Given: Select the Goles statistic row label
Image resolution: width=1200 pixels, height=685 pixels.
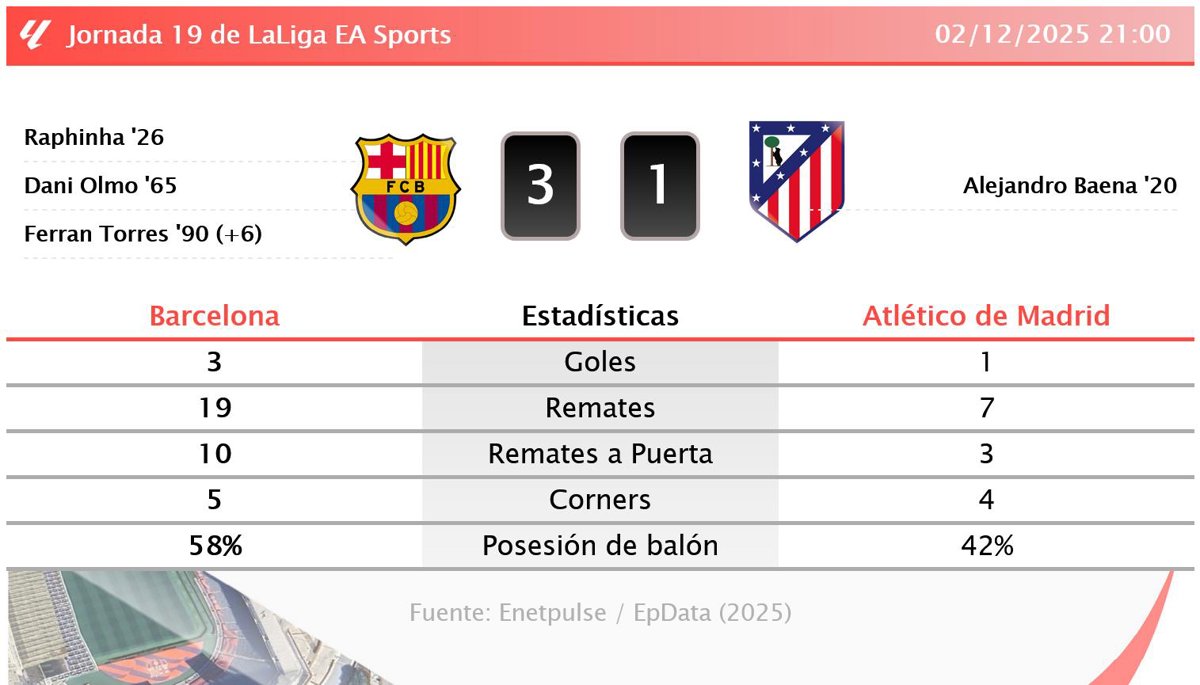Looking at the screenshot, I should (x=600, y=362).
